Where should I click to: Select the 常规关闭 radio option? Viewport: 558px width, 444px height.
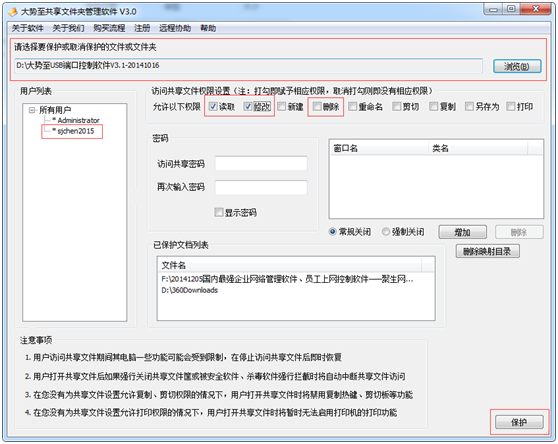[332, 232]
